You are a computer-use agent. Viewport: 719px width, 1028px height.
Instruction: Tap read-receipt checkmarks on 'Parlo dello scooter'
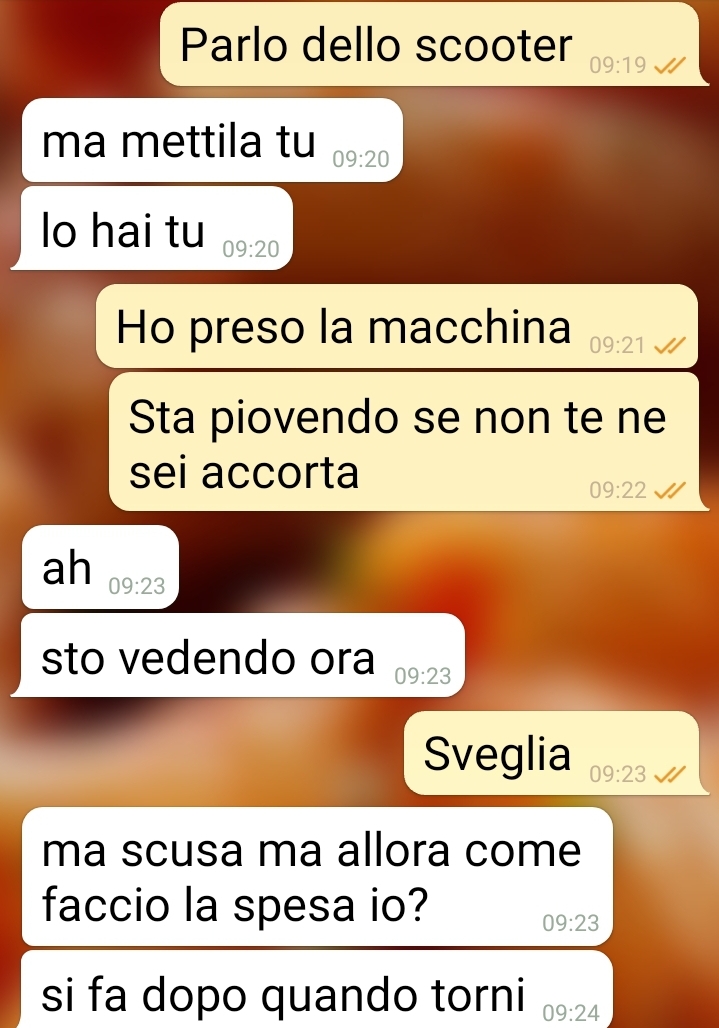point(670,65)
